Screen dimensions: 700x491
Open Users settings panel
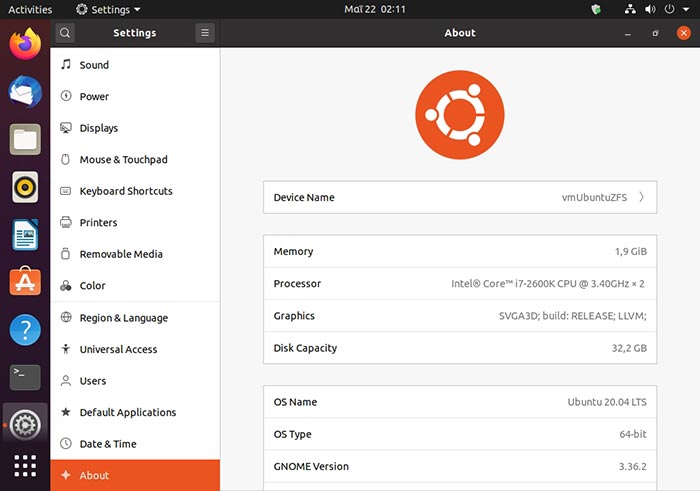pyautogui.click(x=135, y=381)
